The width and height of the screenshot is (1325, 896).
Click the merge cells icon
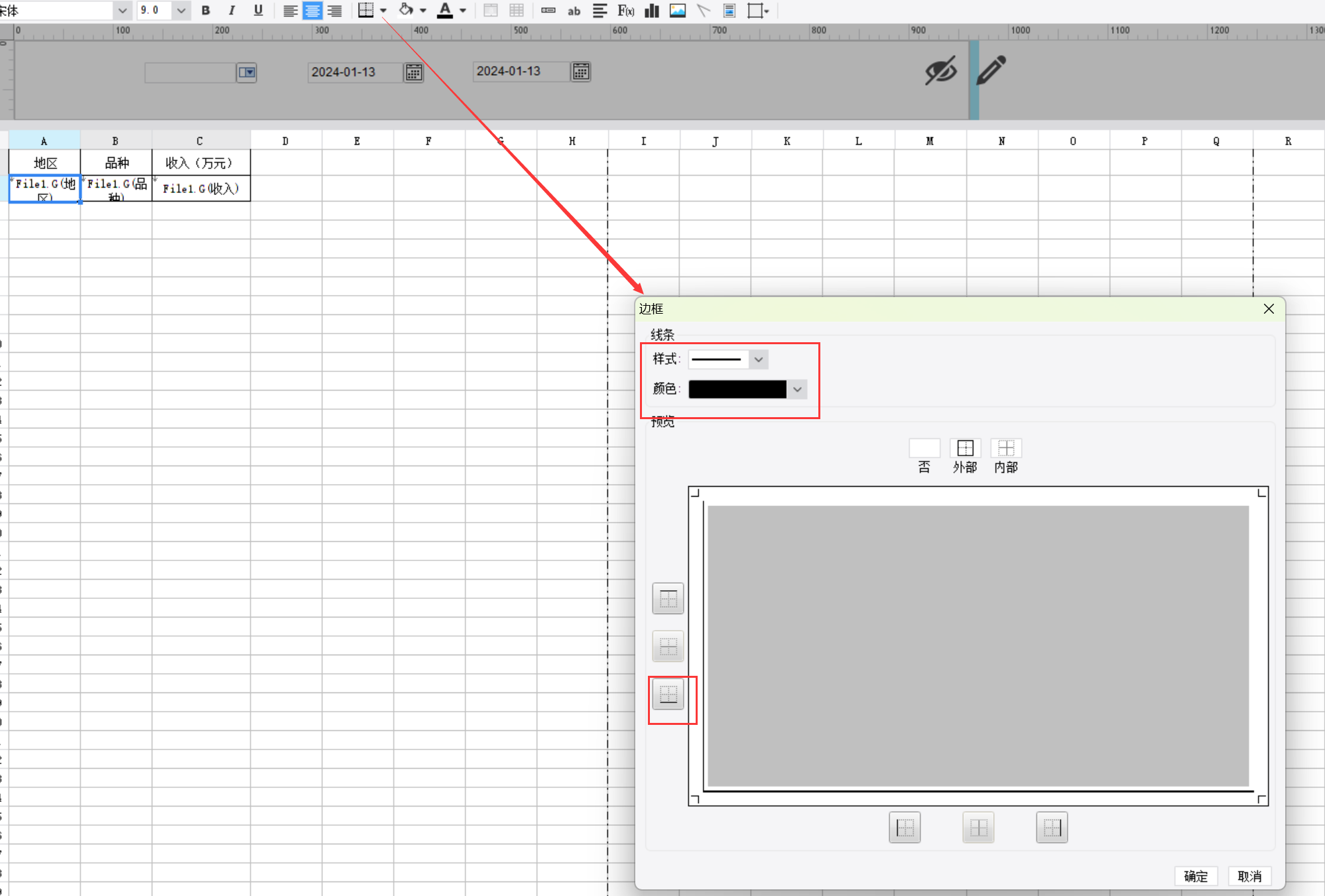491,11
